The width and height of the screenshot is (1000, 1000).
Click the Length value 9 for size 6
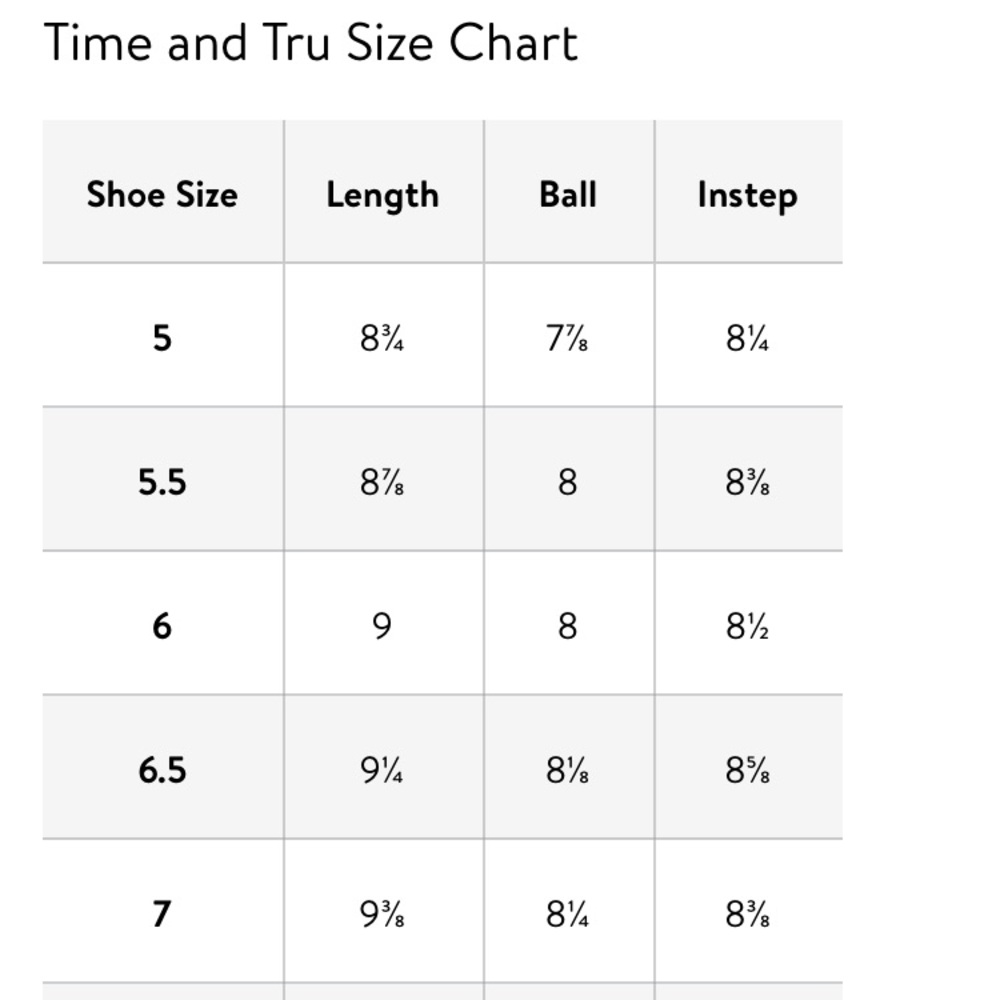click(x=382, y=627)
